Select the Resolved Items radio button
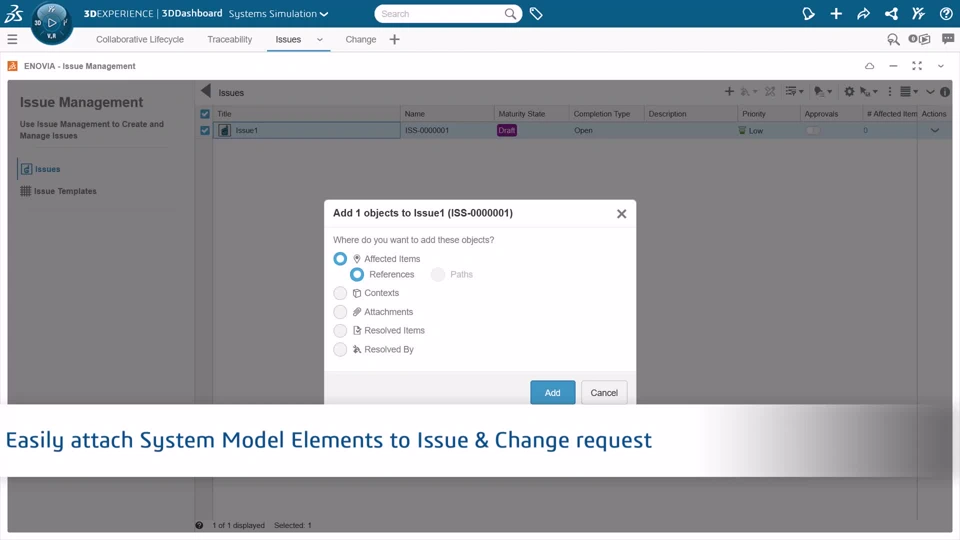The image size is (960, 540). point(340,331)
